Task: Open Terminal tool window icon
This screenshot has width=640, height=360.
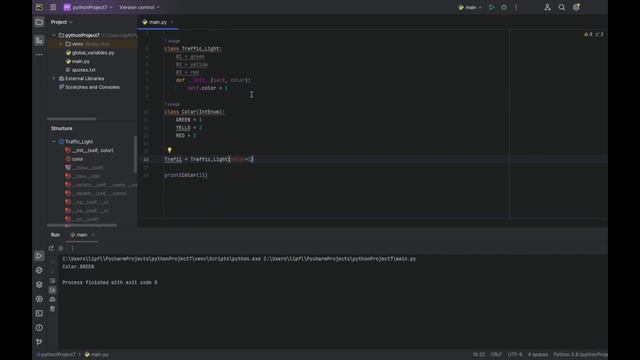Action: click(x=39, y=313)
